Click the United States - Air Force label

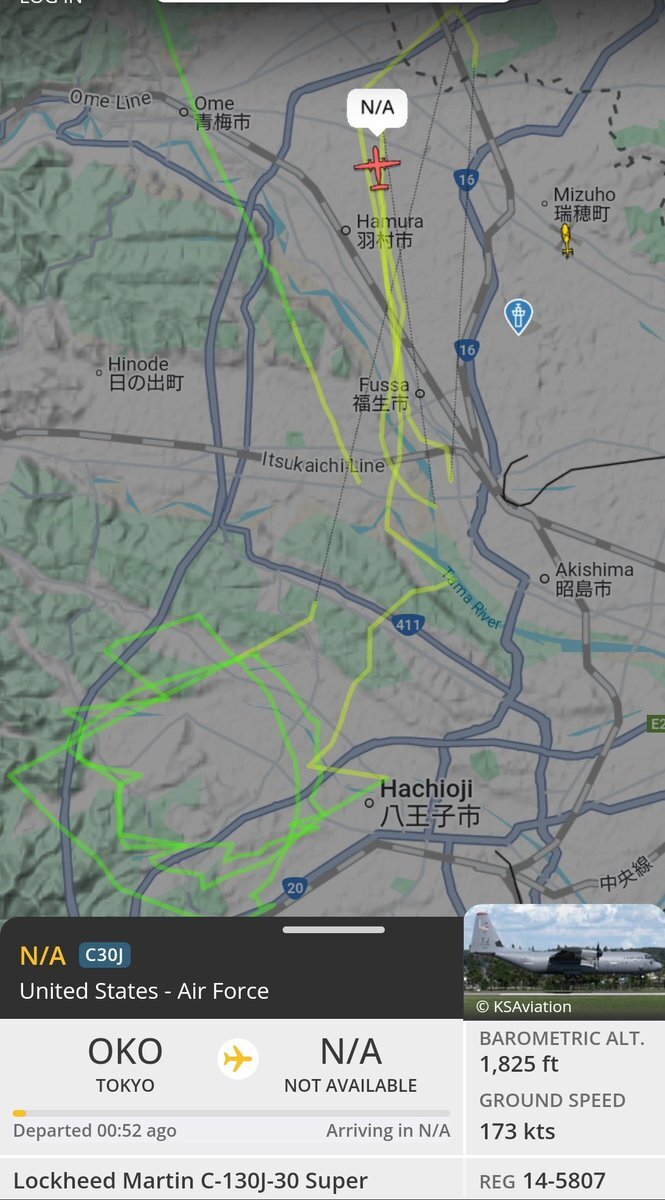(x=144, y=991)
